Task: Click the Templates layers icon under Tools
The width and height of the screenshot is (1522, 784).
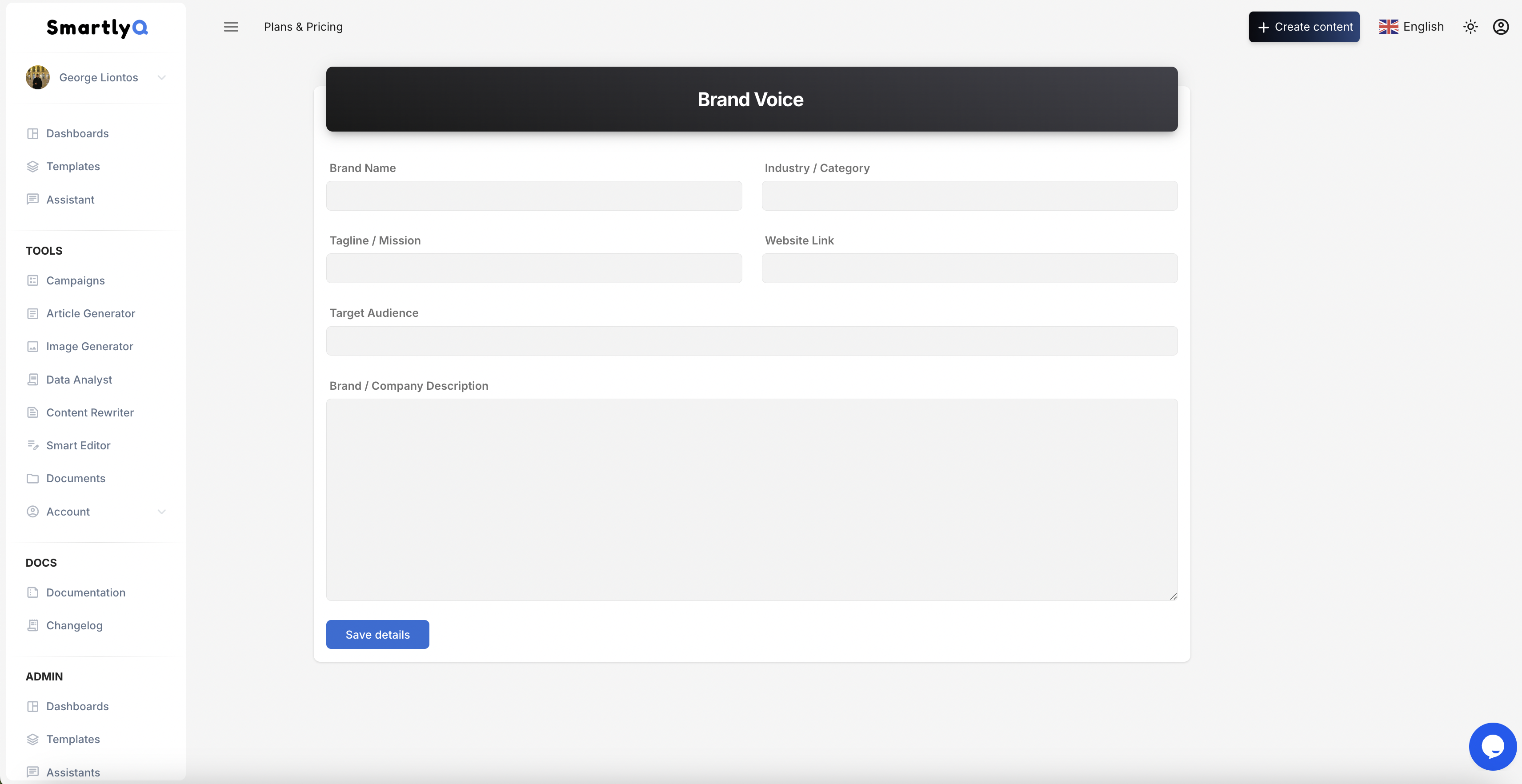Action: click(33, 167)
